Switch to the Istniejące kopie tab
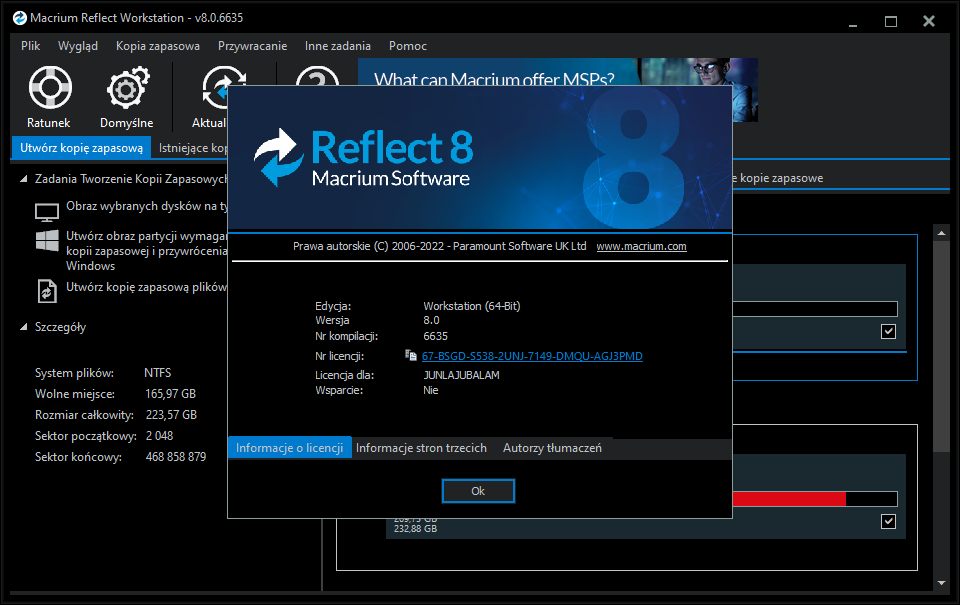Image resolution: width=960 pixels, height=605 pixels. (192, 148)
